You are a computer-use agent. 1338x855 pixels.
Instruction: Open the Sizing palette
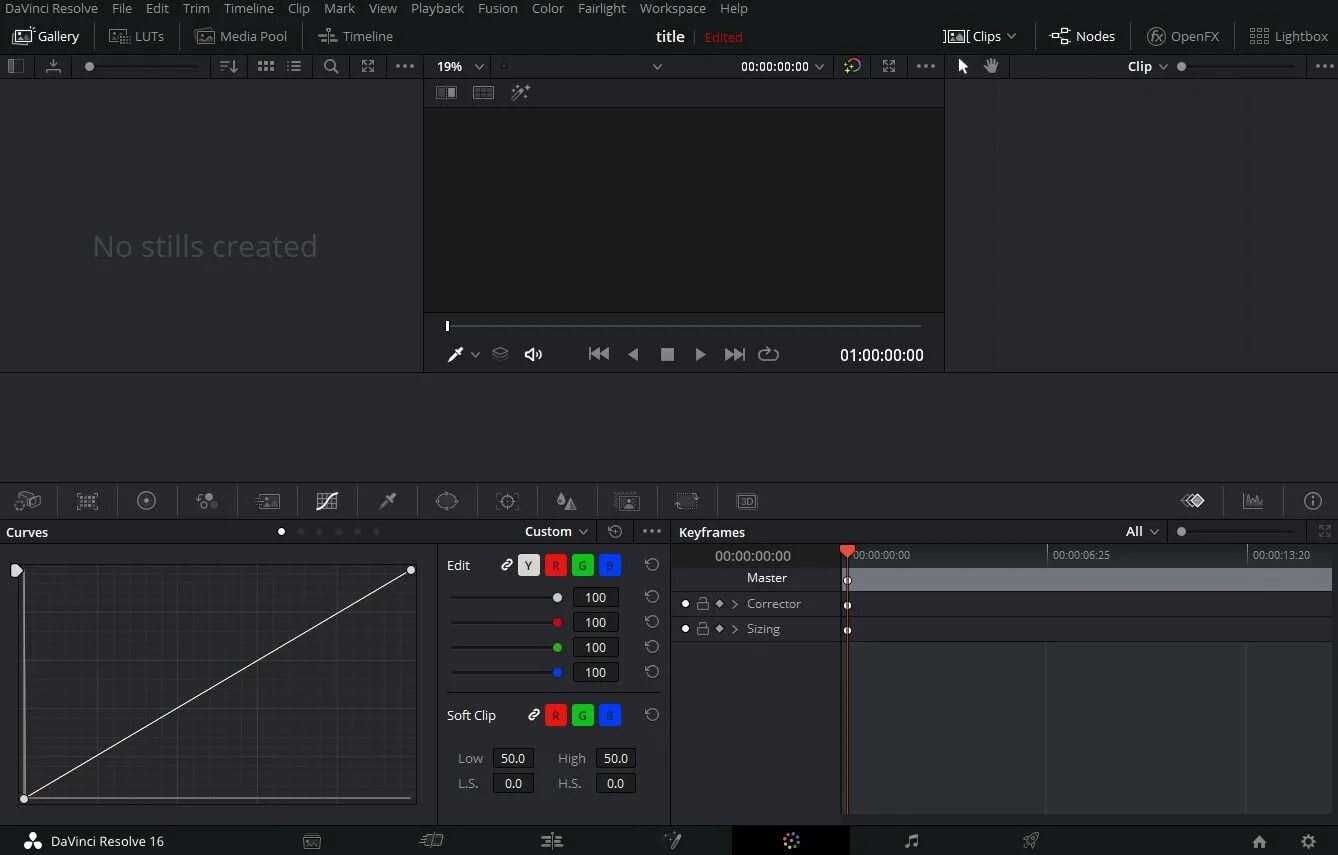687,501
